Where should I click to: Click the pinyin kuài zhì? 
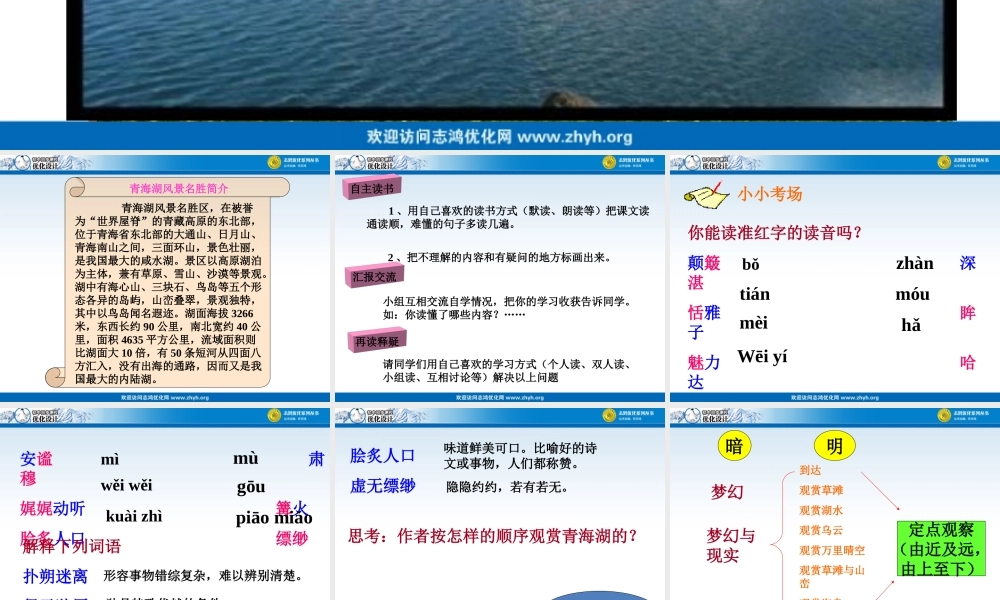tap(134, 516)
